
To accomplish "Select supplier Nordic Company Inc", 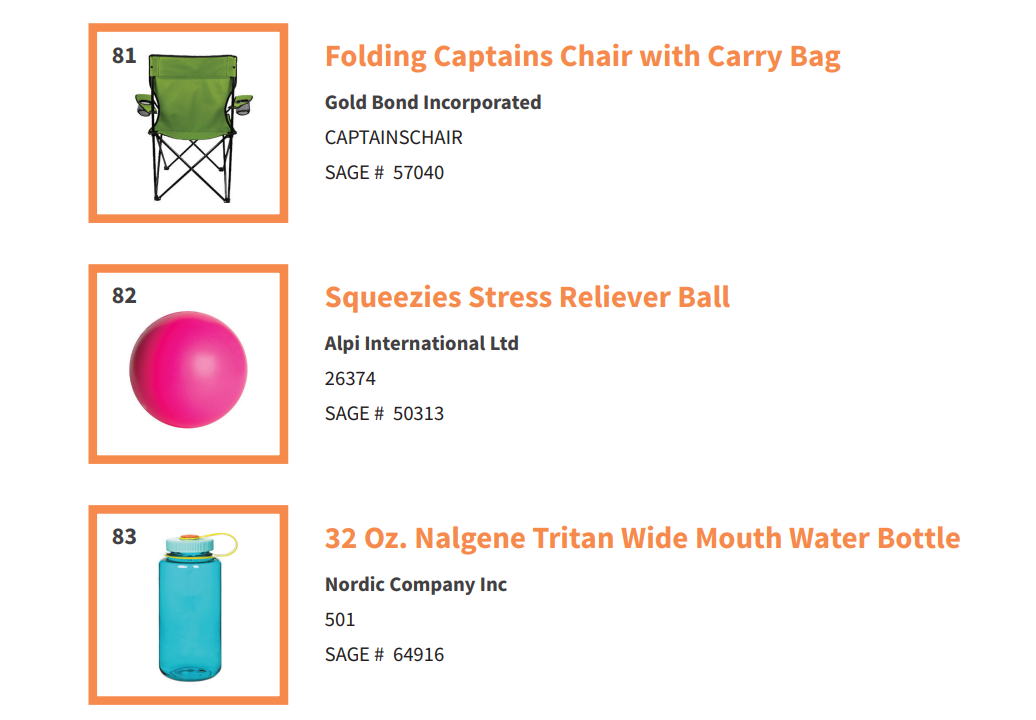I will [x=416, y=585].
